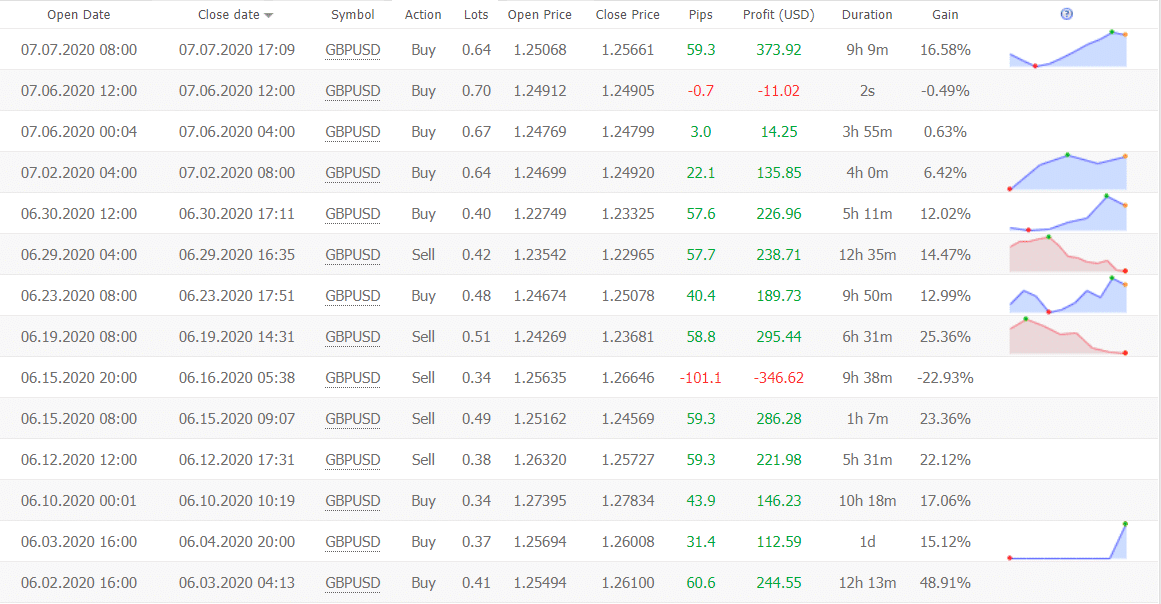
Task: Click the 23.36% gain value
Action: point(946,419)
